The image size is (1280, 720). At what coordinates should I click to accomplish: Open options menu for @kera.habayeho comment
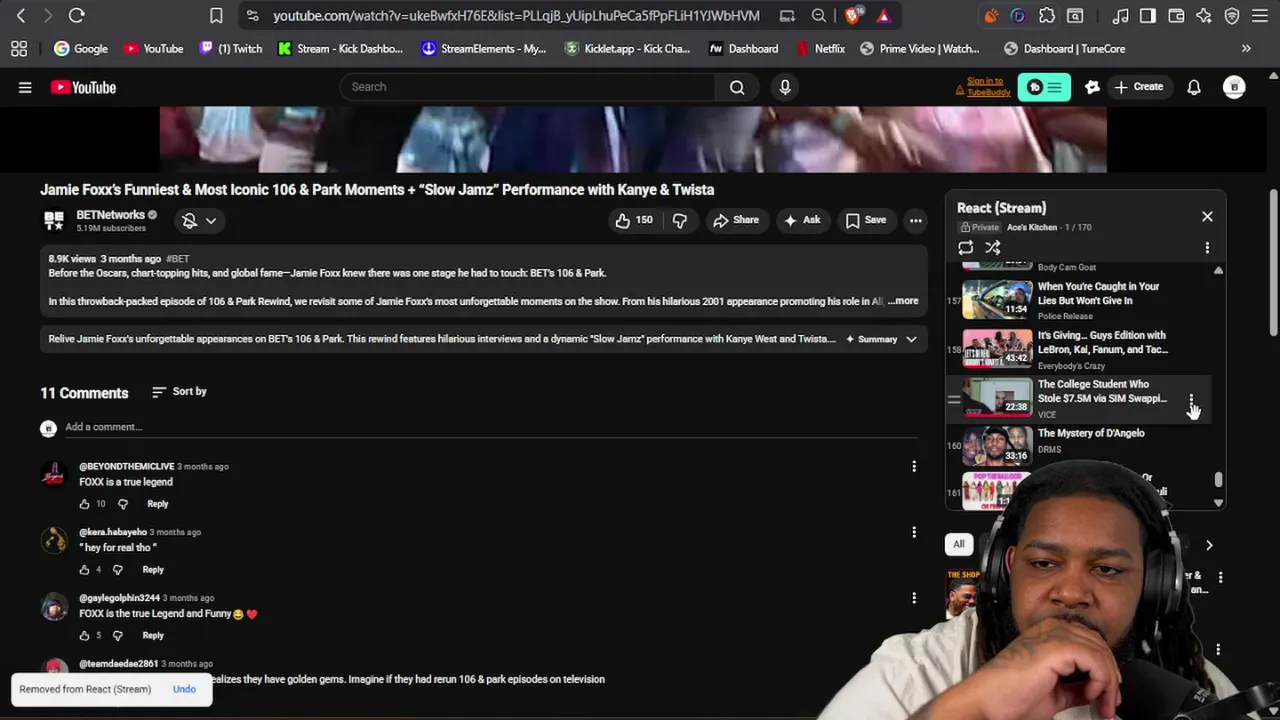(913, 532)
